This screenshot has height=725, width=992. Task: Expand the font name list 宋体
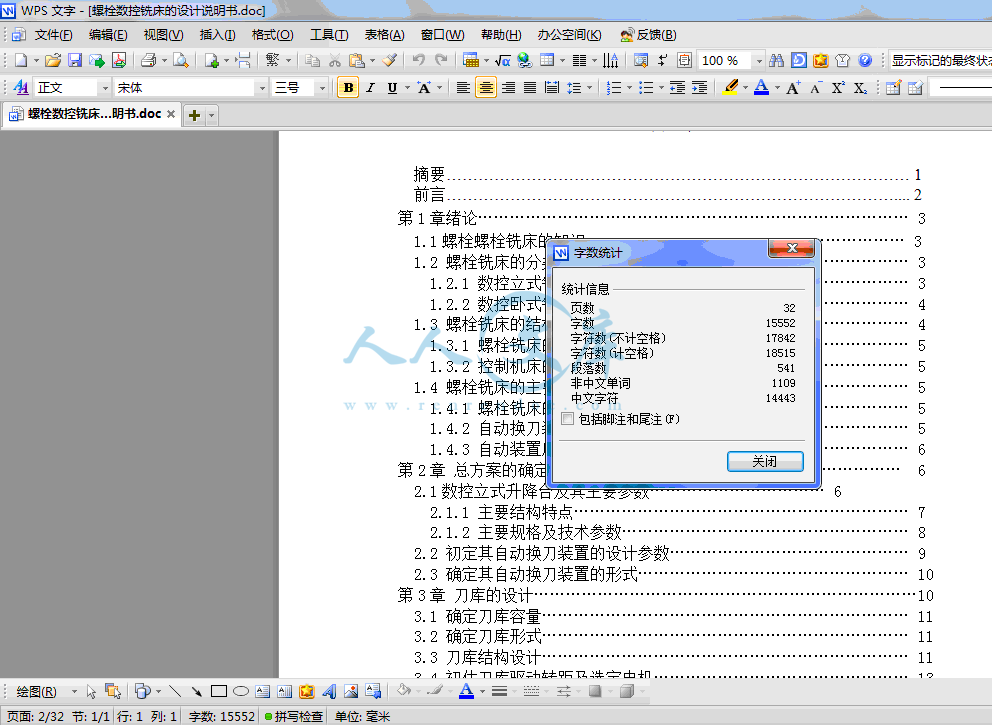pos(262,87)
